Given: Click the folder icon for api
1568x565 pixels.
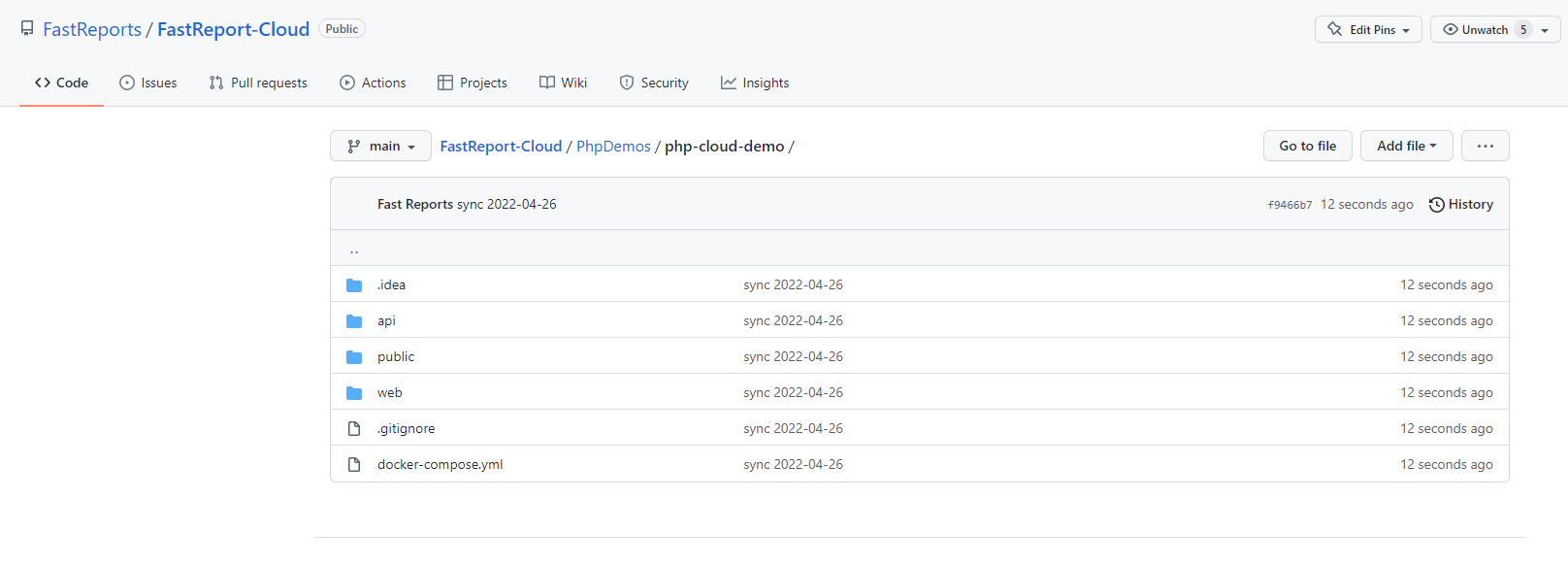Looking at the screenshot, I should (354, 321).
